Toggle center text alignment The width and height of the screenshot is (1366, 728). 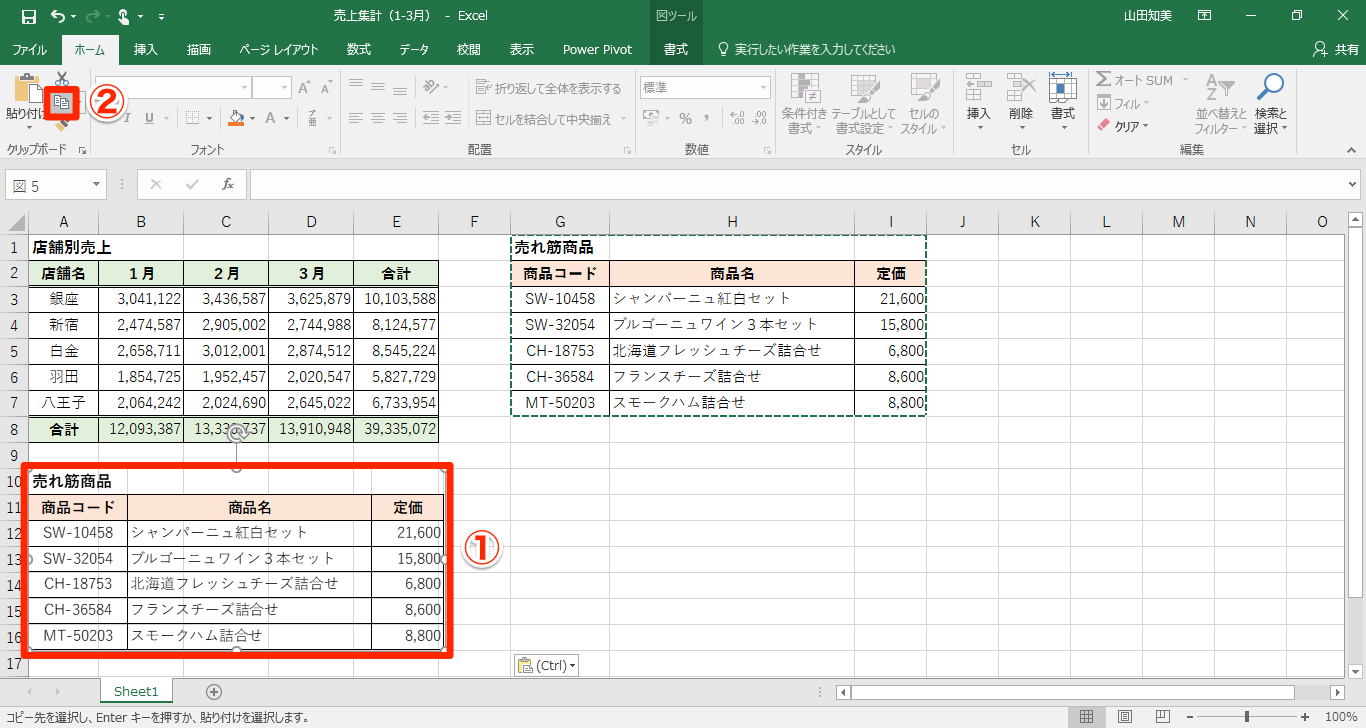tap(376, 118)
